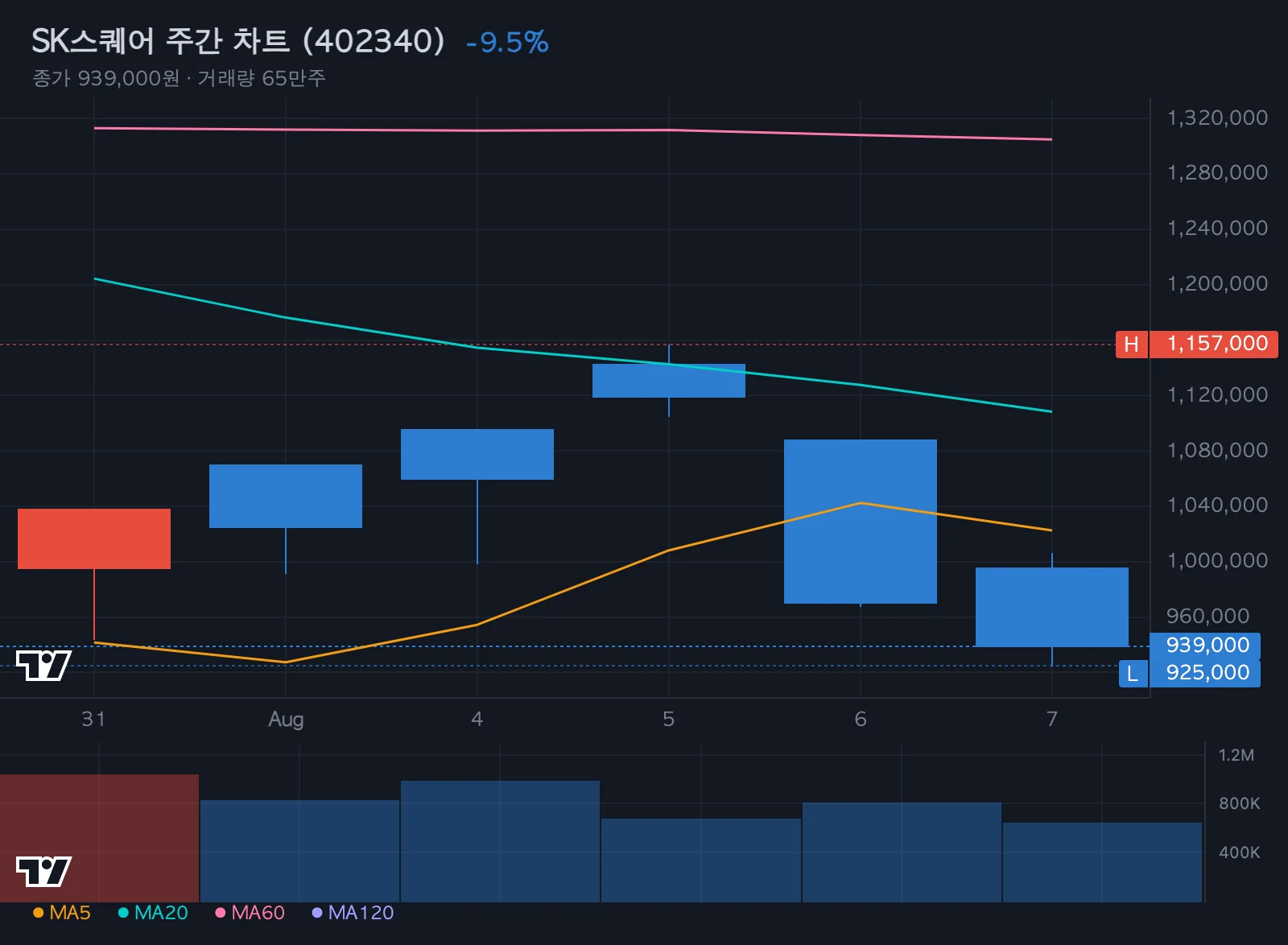Click the TradingView logo in price chart

point(43,666)
